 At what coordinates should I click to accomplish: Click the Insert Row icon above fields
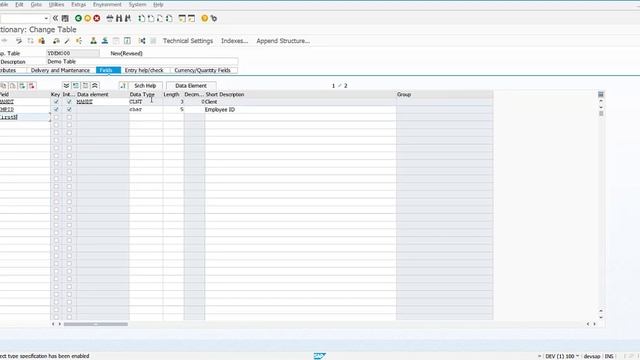22,86
